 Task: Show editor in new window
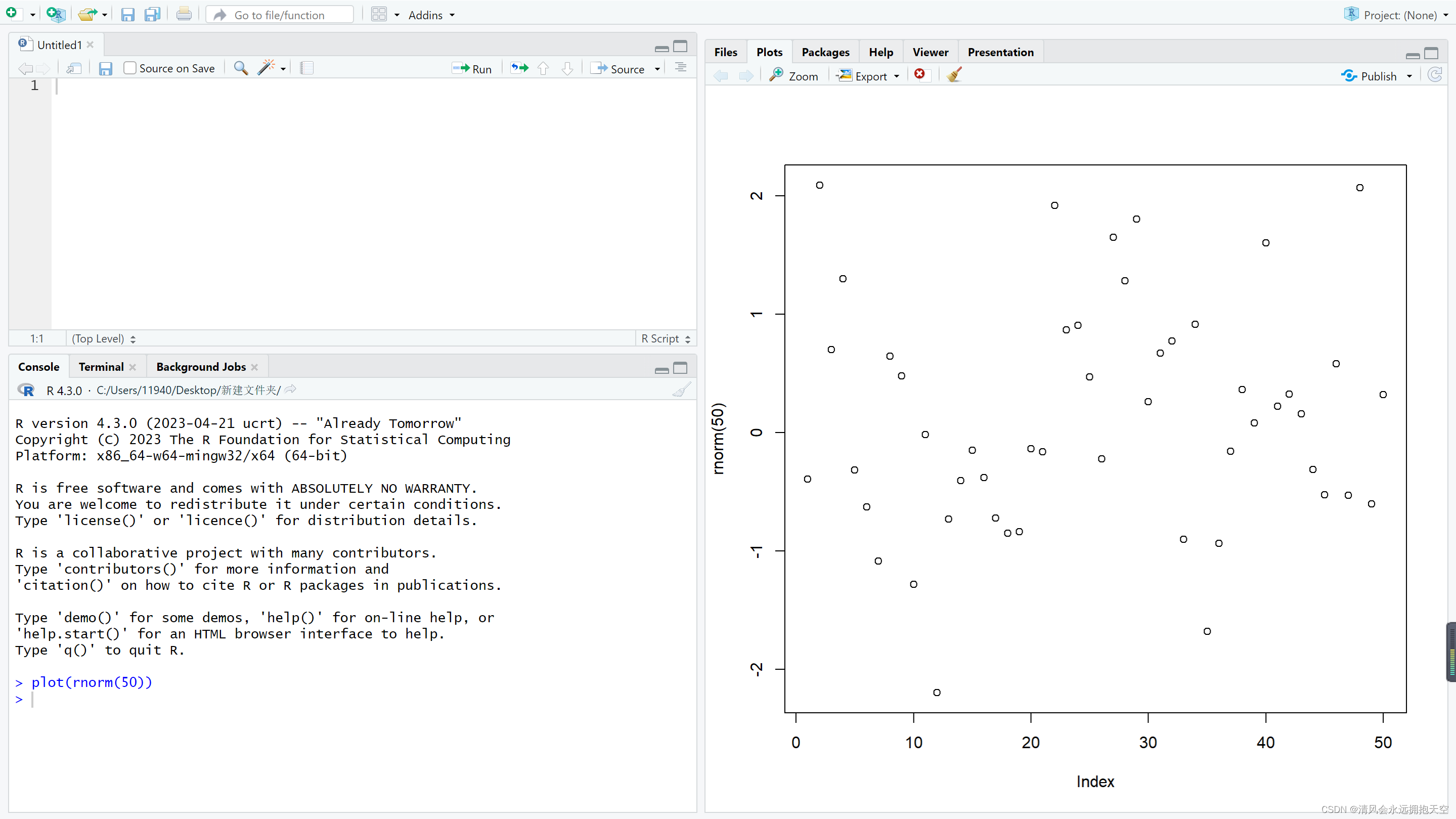[74, 68]
